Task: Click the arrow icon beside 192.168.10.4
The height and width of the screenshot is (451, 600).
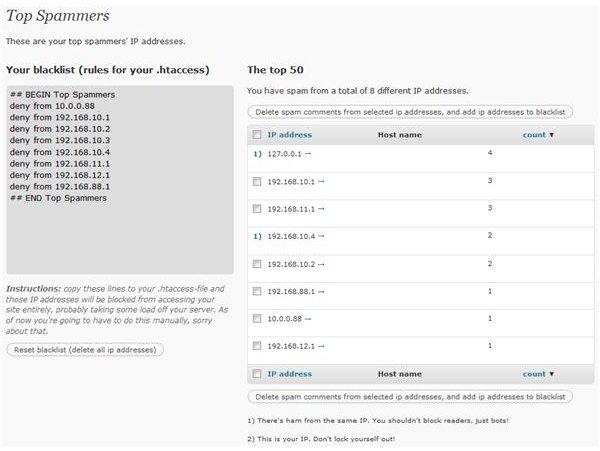Action: click(321, 236)
